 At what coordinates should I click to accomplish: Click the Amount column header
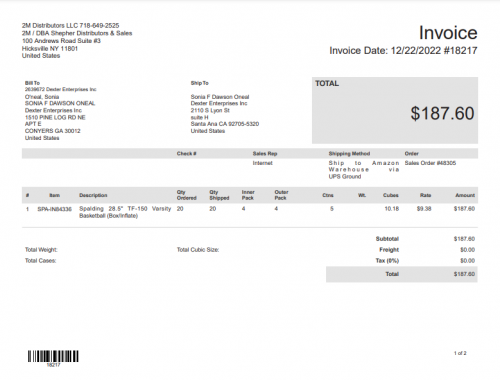click(x=465, y=195)
